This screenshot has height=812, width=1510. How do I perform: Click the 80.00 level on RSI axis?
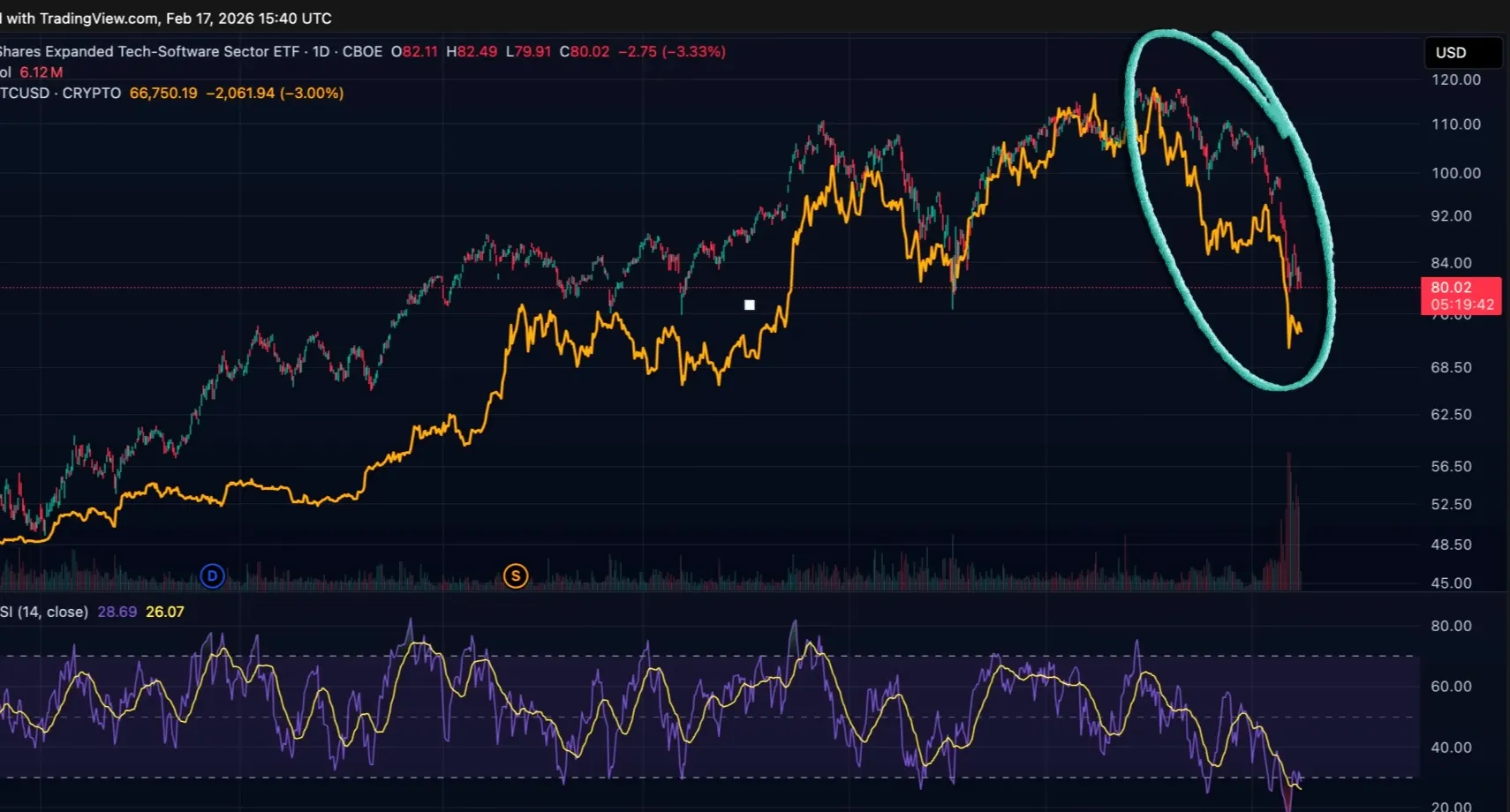(1451, 626)
